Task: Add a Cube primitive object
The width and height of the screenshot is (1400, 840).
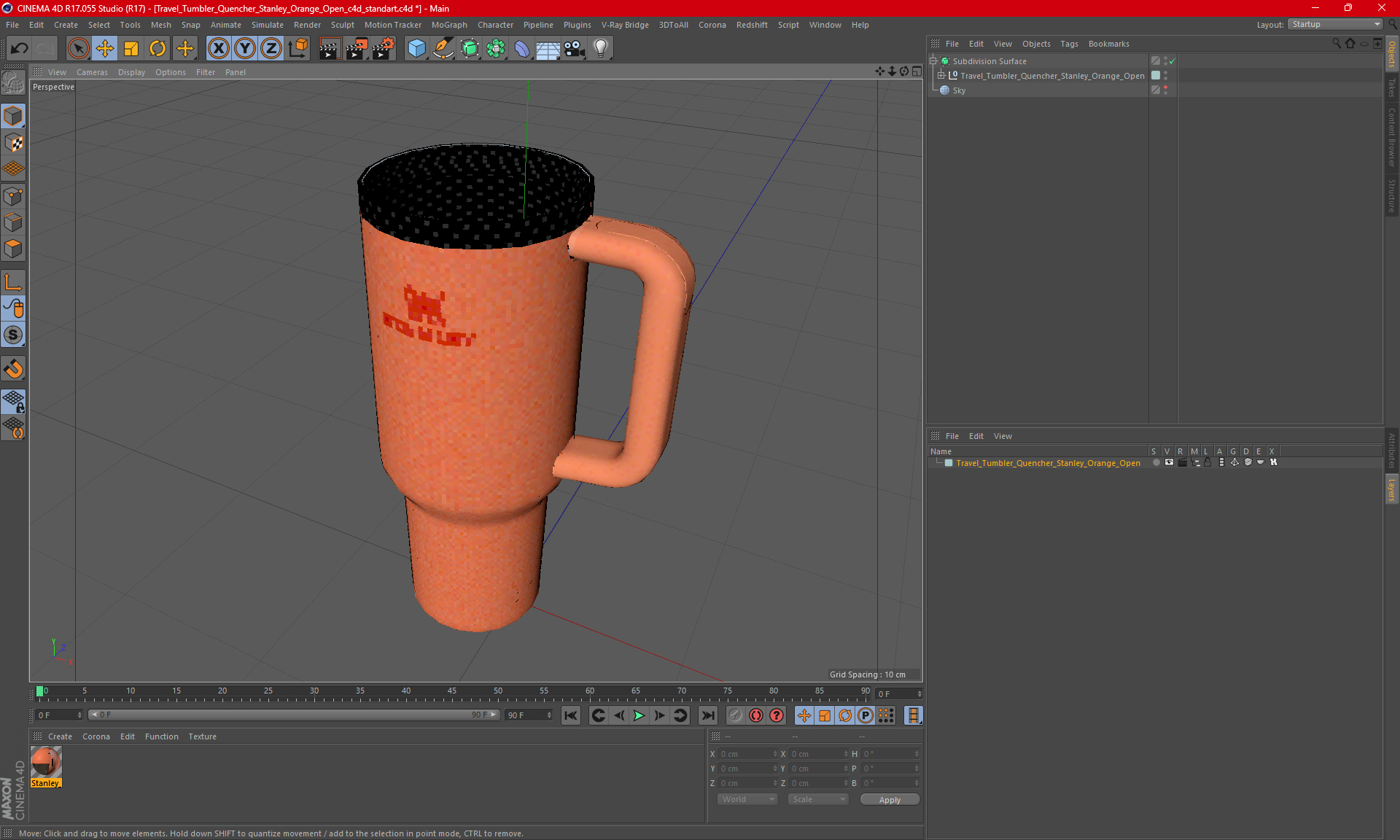Action: 416,48
